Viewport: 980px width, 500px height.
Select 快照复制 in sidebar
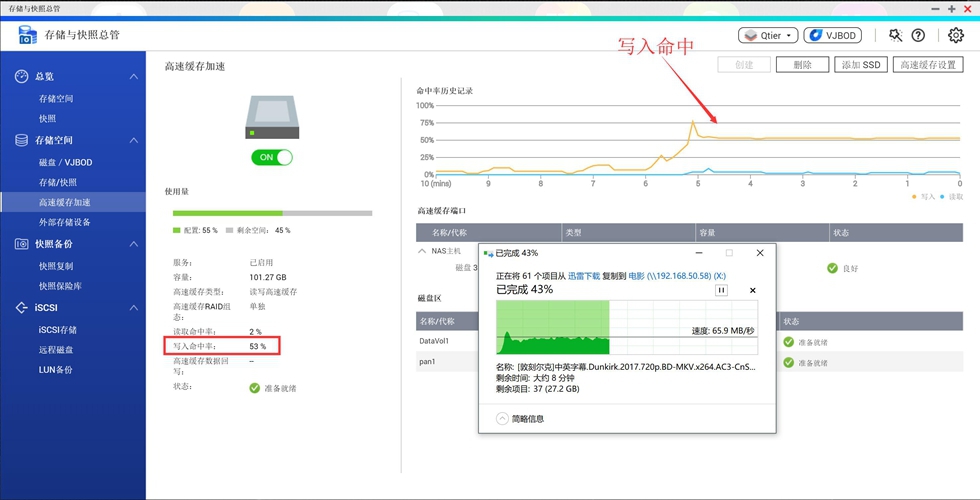coord(56,266)
